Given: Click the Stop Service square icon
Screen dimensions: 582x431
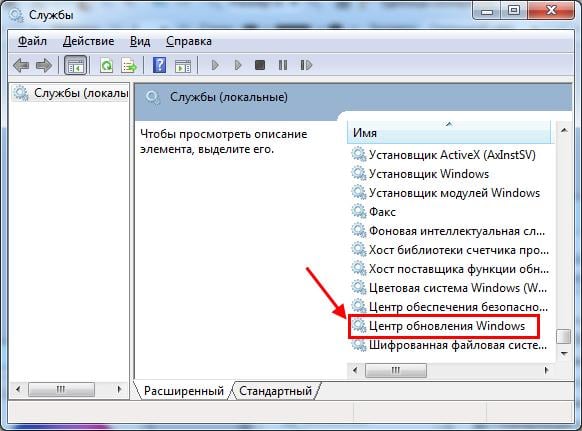Looking at the screenshot, I should [260, 65].
